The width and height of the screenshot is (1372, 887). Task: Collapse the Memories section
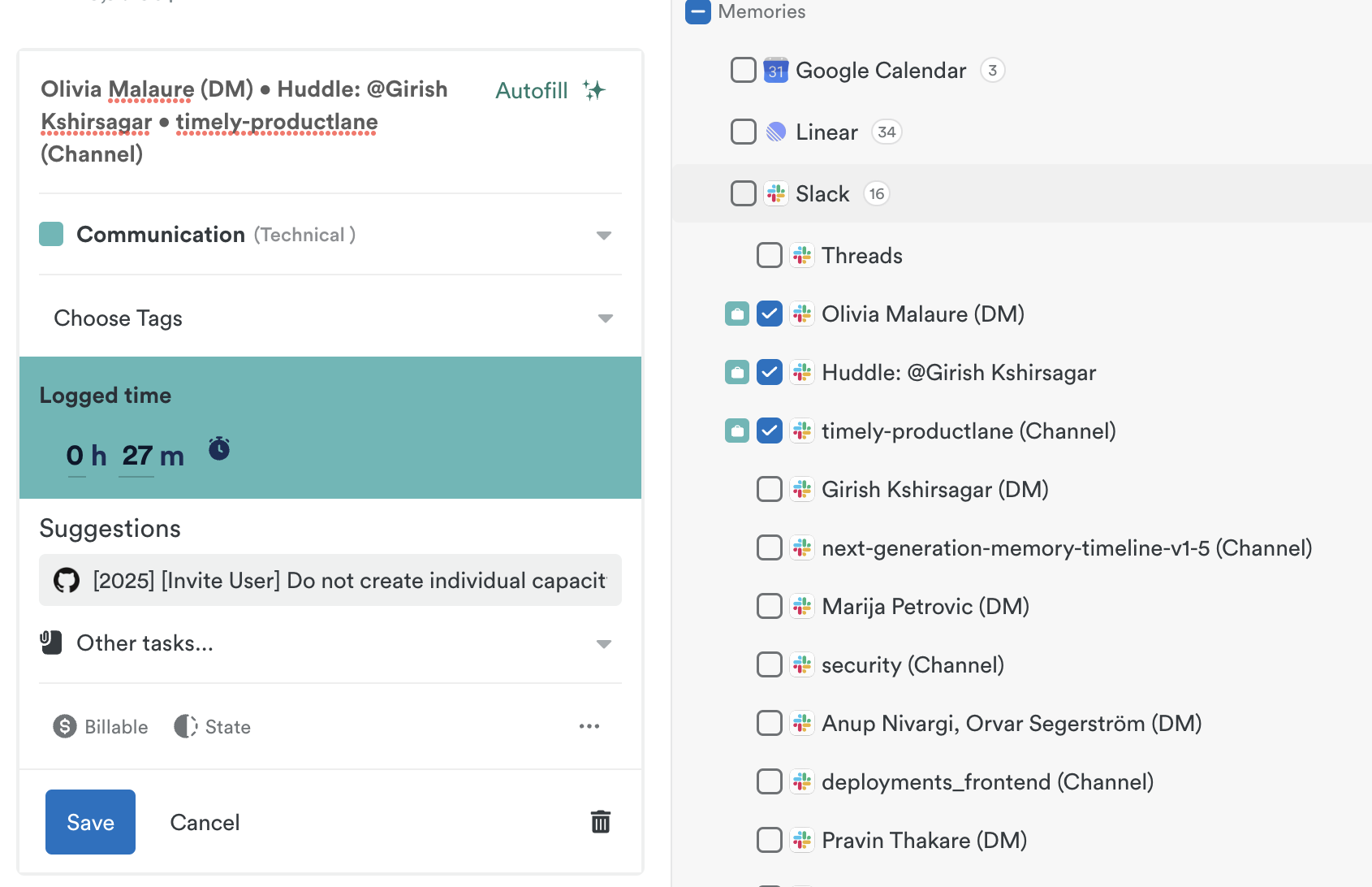(697, 12)
